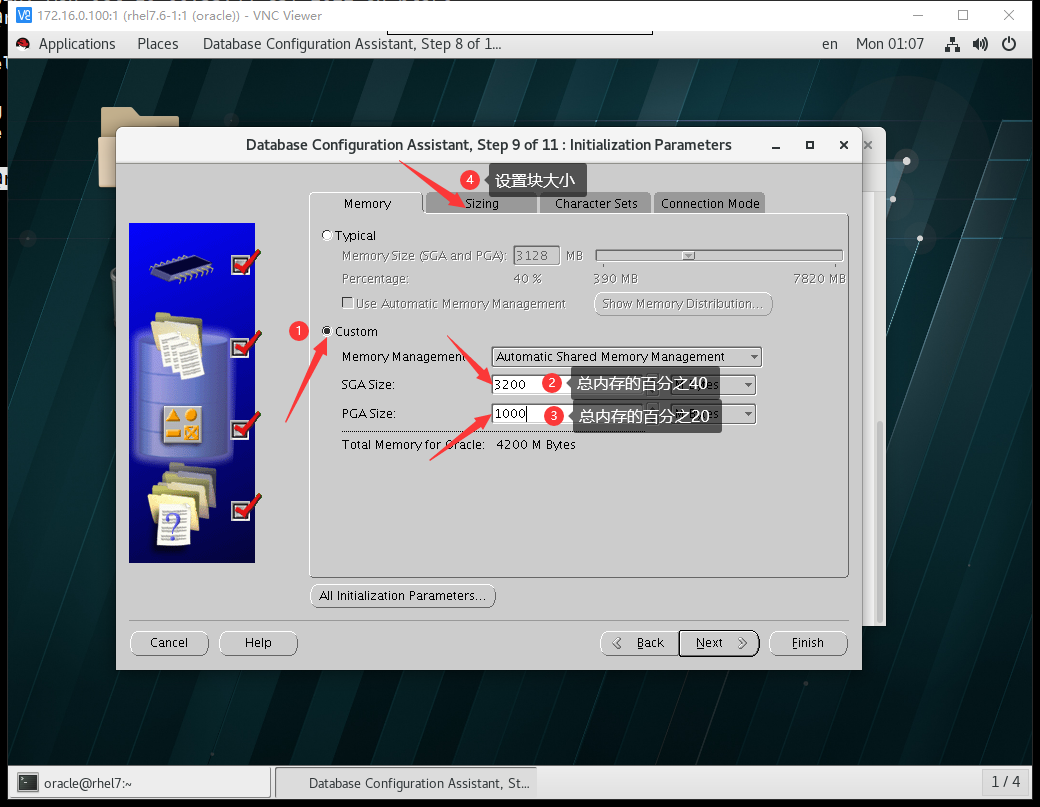Close the DBCA dialog window

[844, 145]
